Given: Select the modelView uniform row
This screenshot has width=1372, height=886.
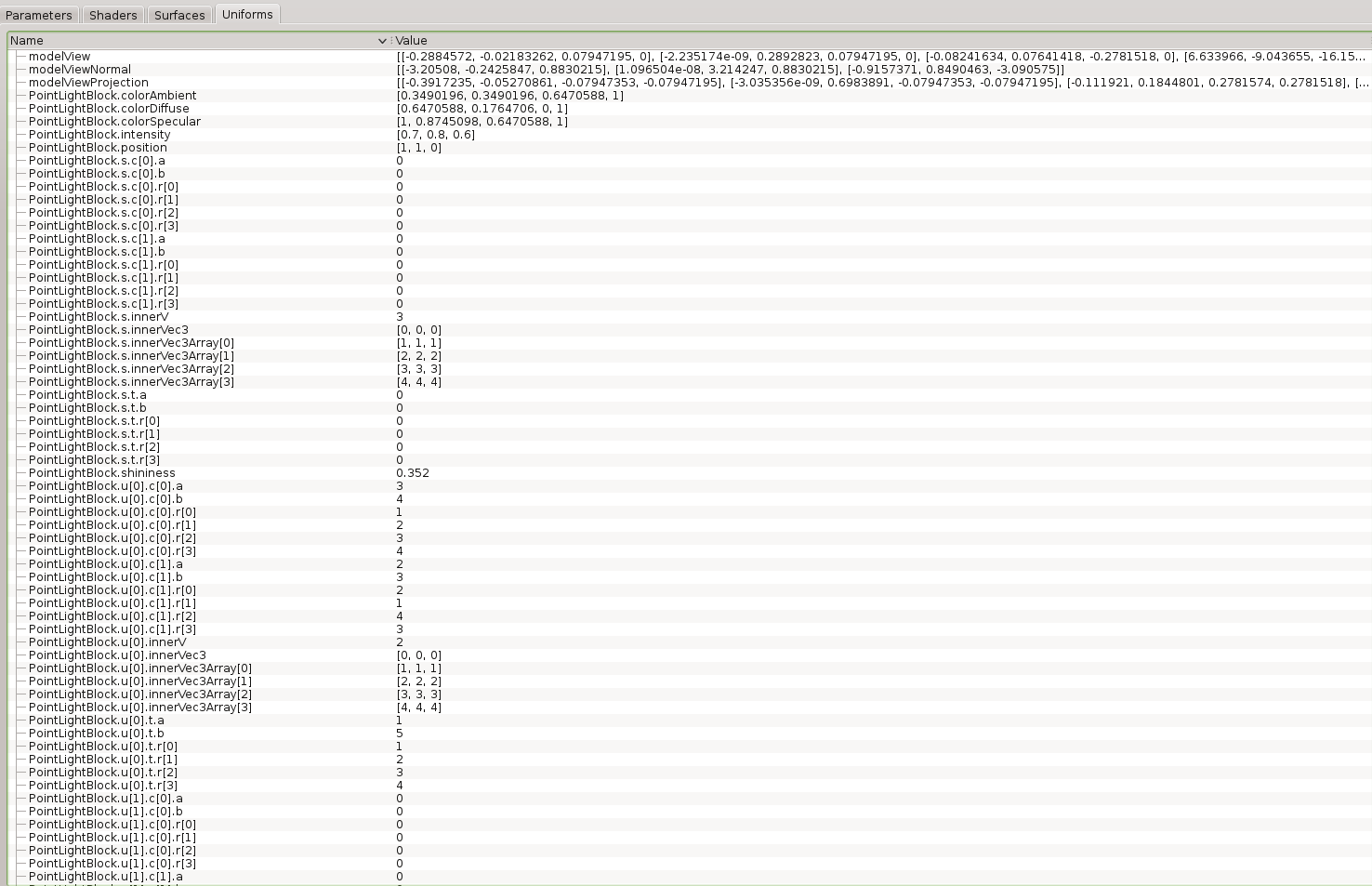Looking at the screenshot, I should [x=689, y=57].
